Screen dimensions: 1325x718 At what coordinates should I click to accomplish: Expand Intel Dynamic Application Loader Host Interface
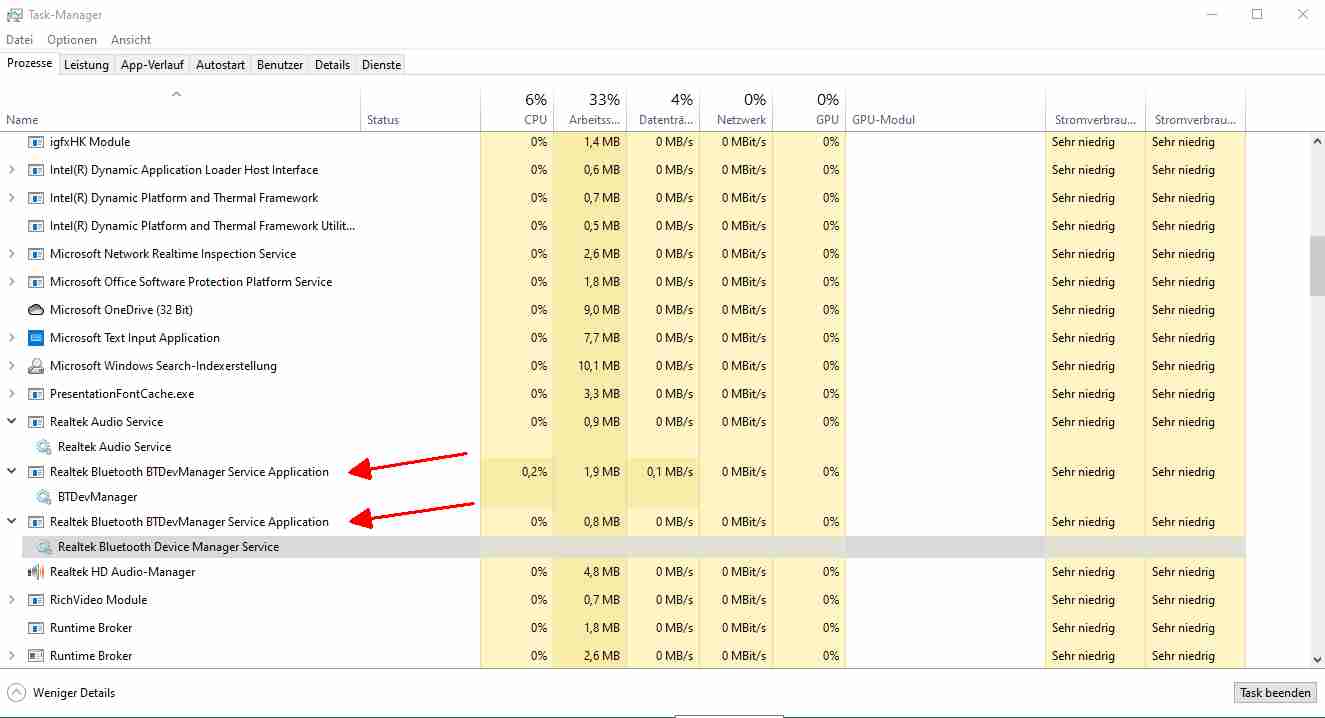click(12, 170)
